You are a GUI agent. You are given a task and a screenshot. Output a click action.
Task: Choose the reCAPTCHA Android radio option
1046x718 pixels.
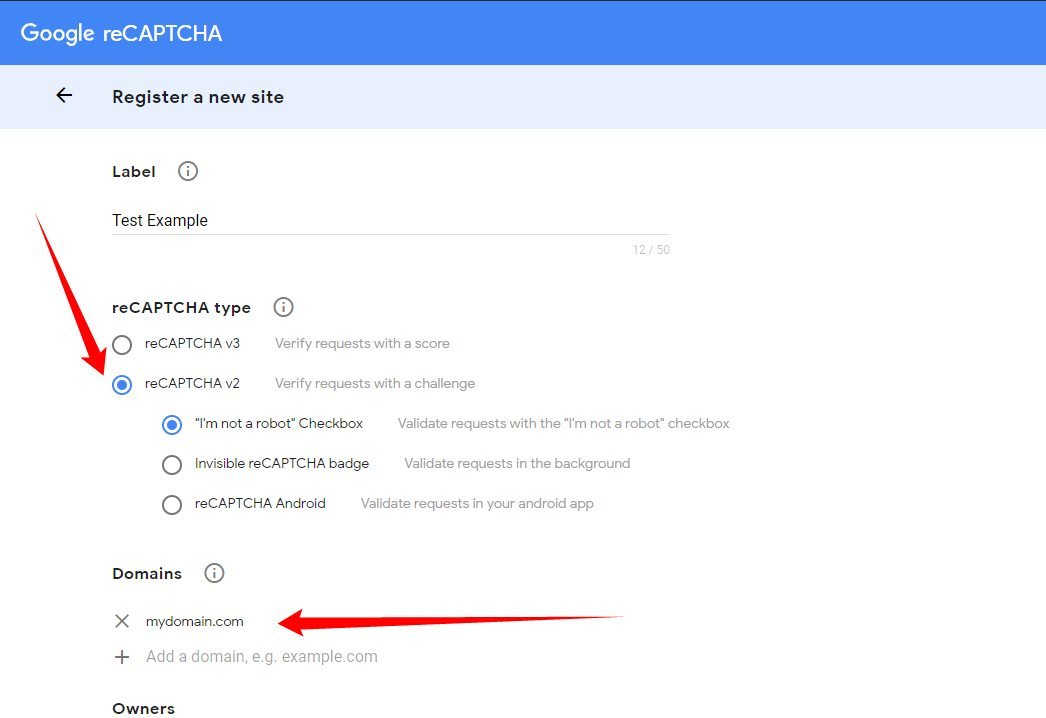point(172,504)
